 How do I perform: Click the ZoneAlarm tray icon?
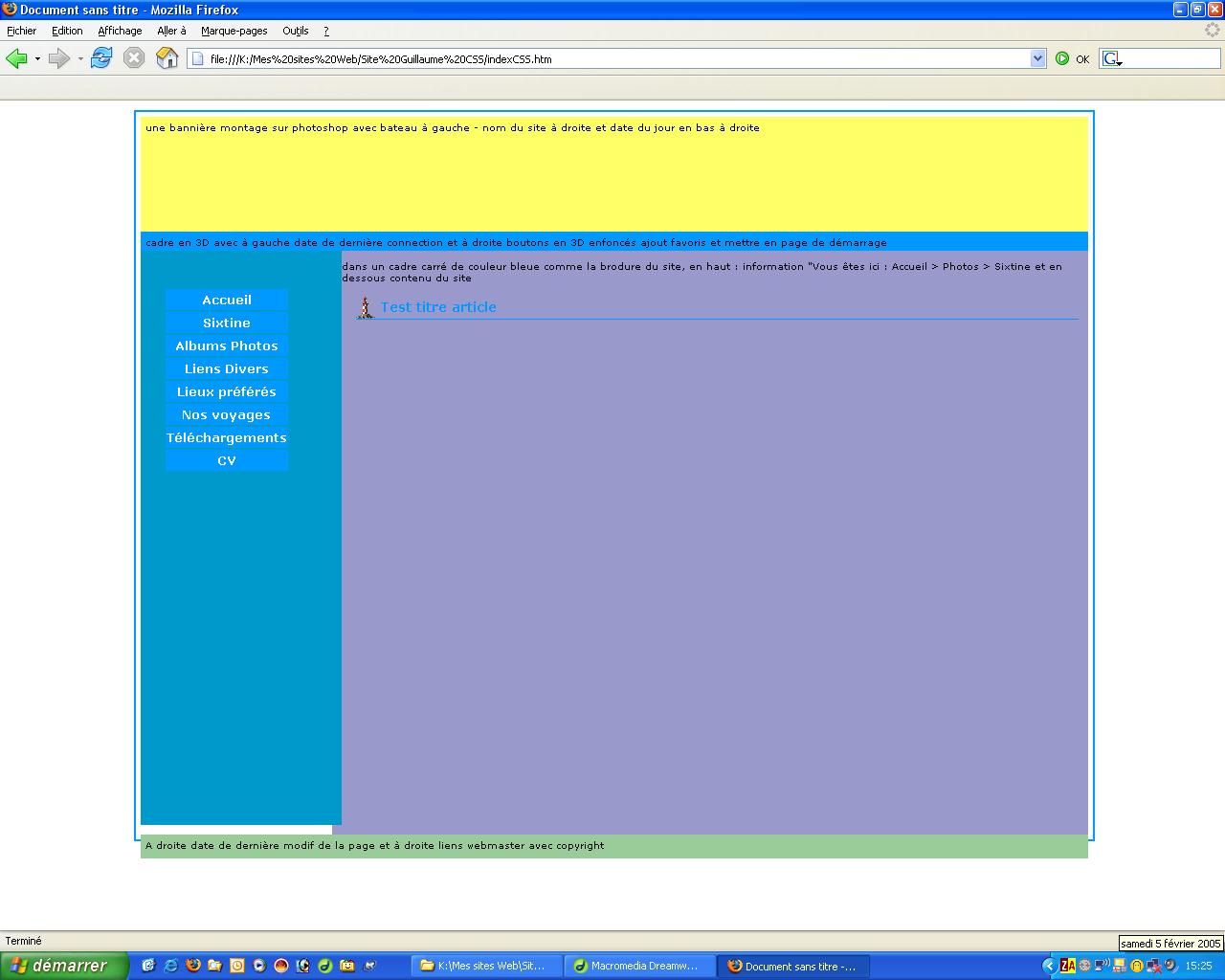(x=1068, y=966)
